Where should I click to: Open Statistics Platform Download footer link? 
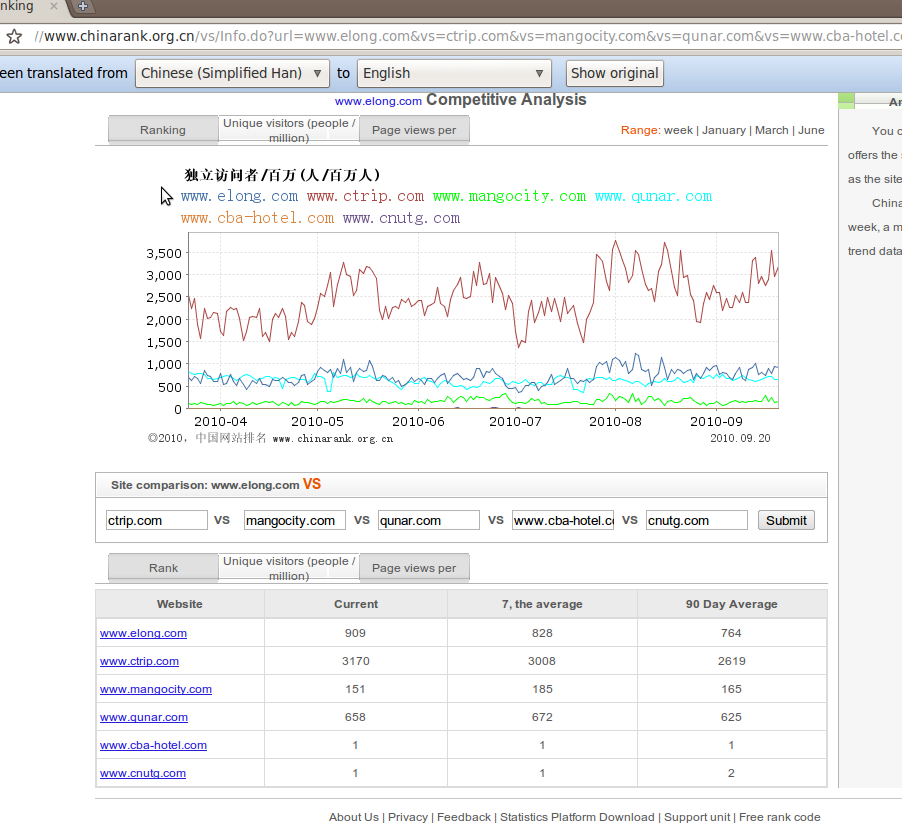click(x=577, y=817)
